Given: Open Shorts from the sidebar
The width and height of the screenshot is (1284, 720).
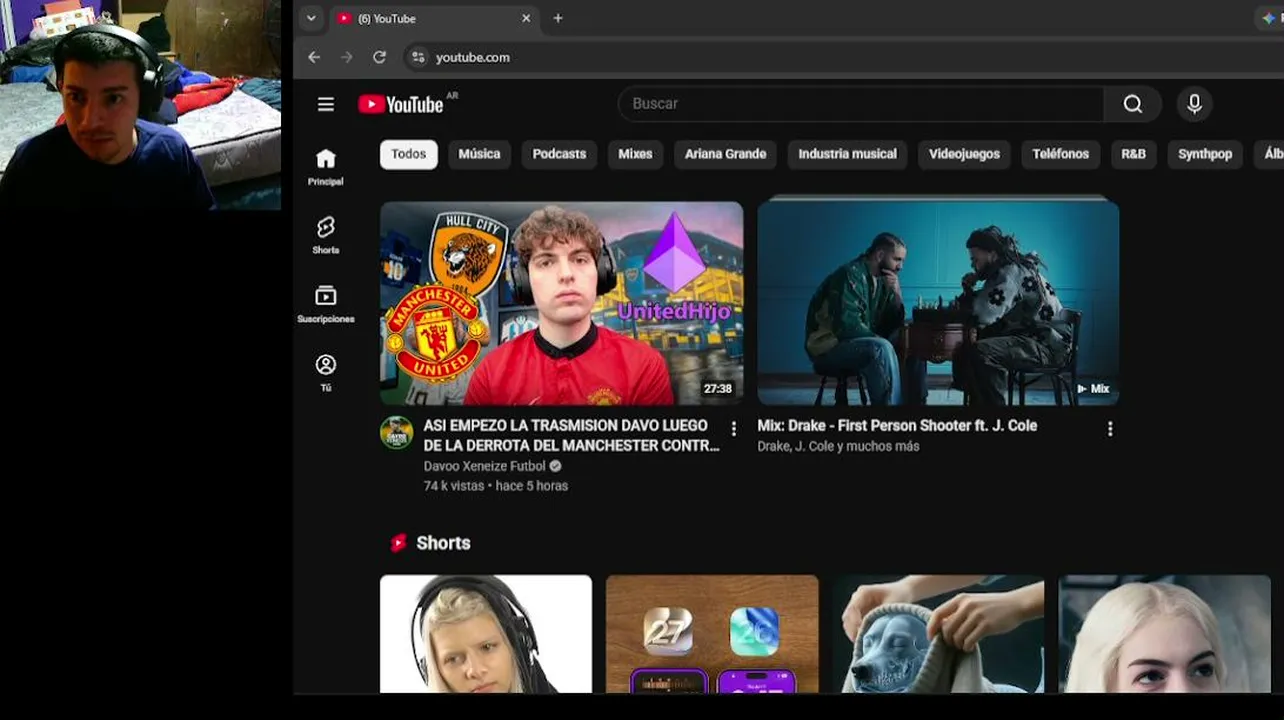Looking at the screenshot, I should click(325, 235).
